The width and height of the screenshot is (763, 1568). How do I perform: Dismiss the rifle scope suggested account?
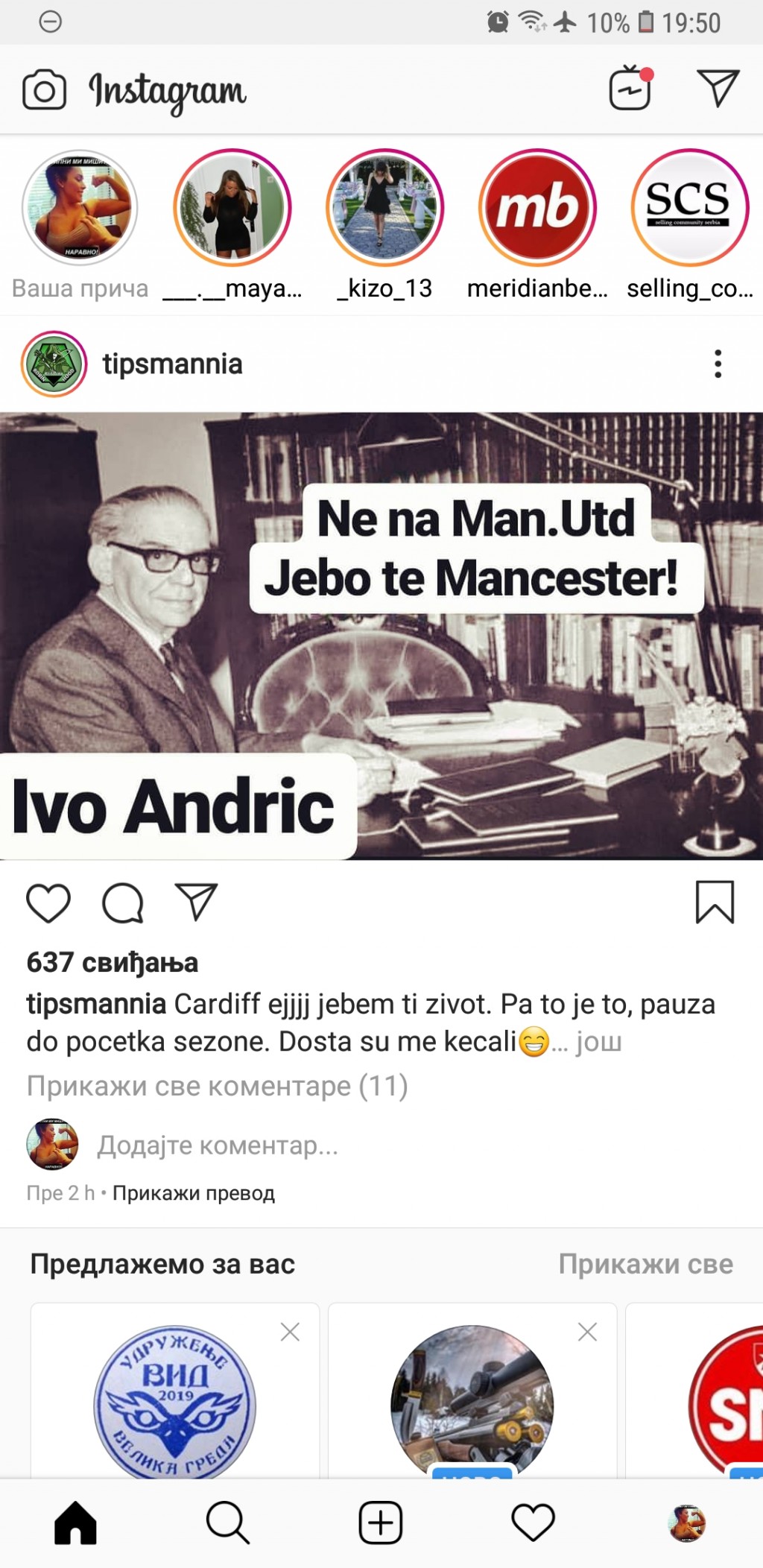(x=587, y=1332)
